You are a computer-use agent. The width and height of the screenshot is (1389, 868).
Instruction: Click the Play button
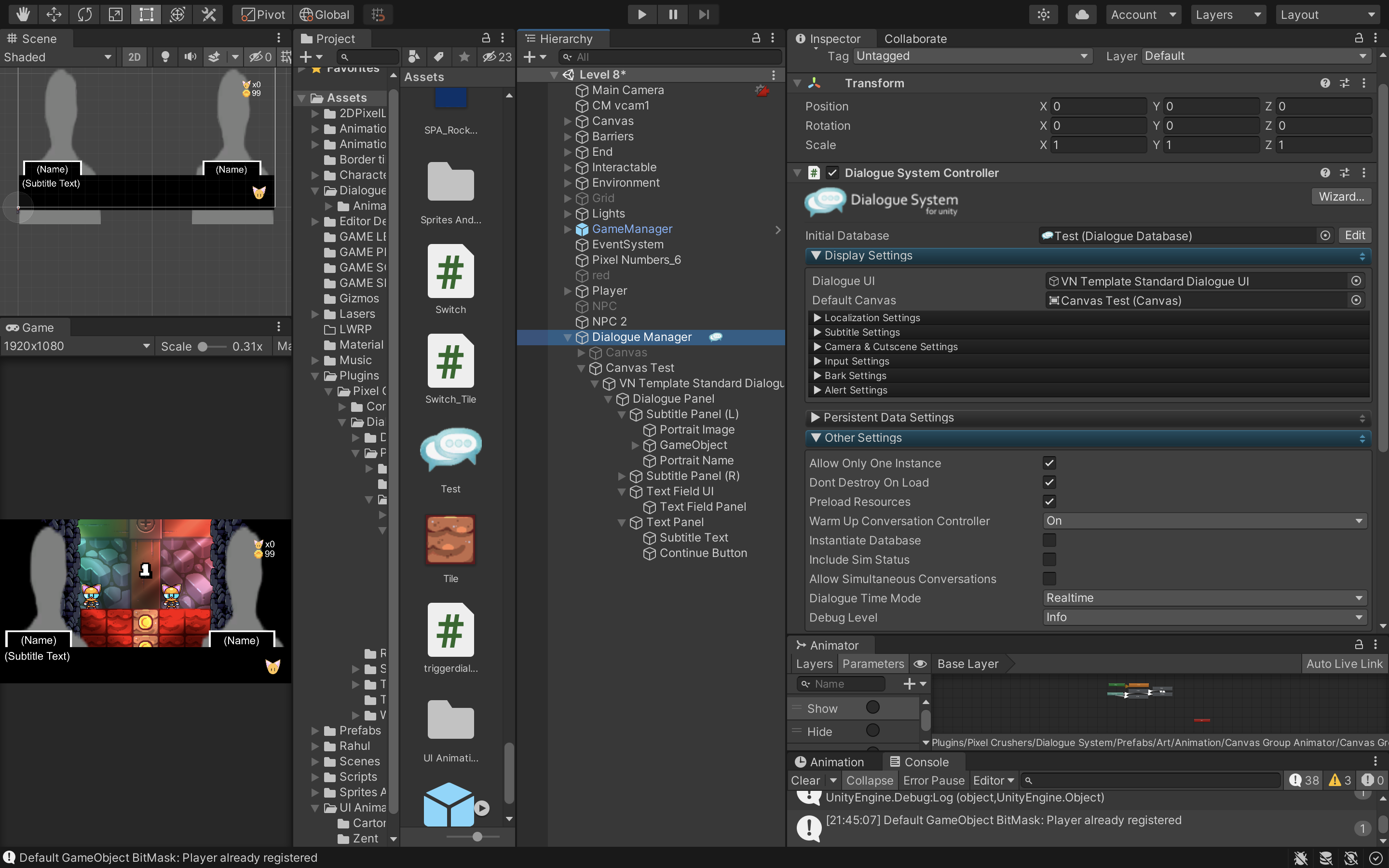pos(642,14)
